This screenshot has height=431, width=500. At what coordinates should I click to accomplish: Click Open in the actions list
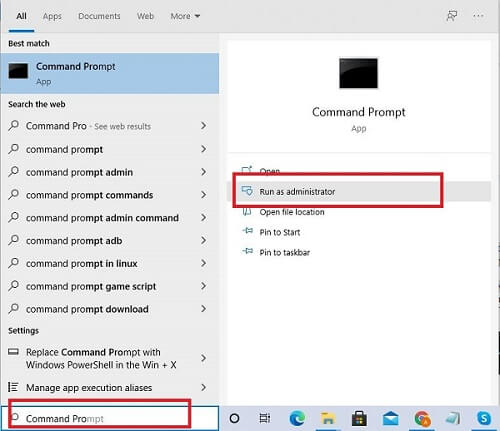coord(270,171)
